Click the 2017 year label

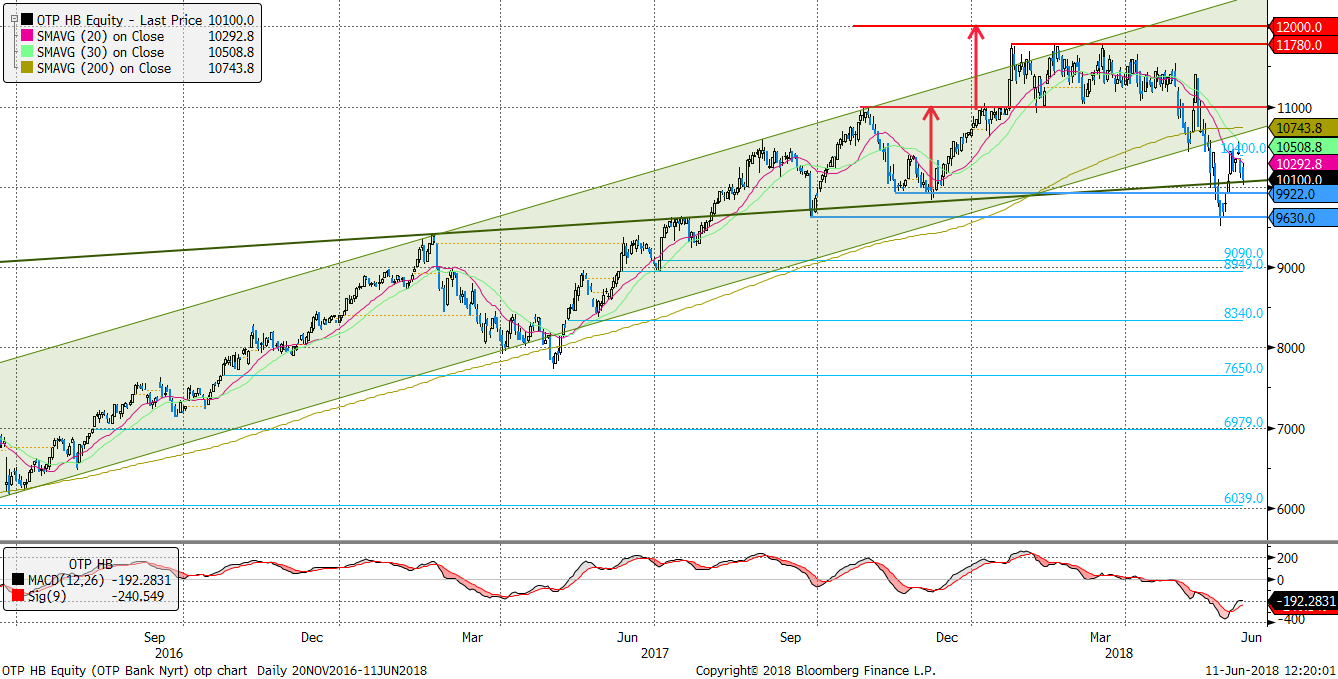coord(654,652)
